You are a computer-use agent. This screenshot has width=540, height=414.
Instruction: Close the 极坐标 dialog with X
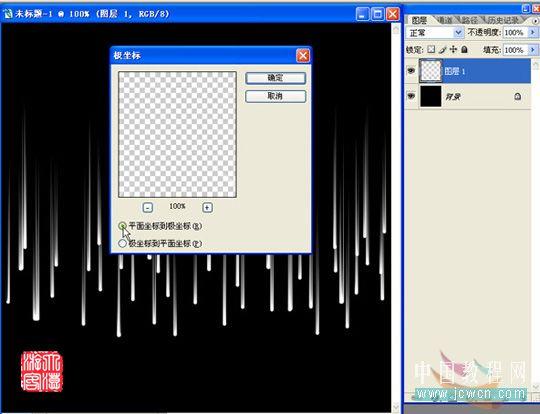click(x=303, y=56)
